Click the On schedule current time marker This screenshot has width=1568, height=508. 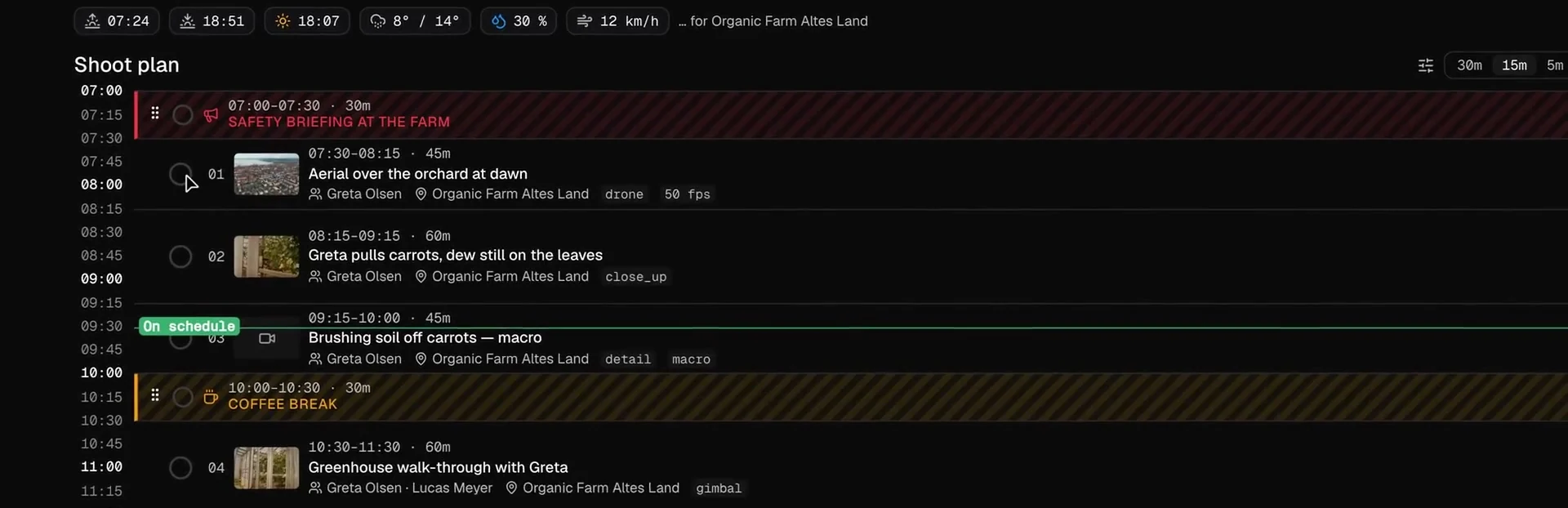point(189,326)
